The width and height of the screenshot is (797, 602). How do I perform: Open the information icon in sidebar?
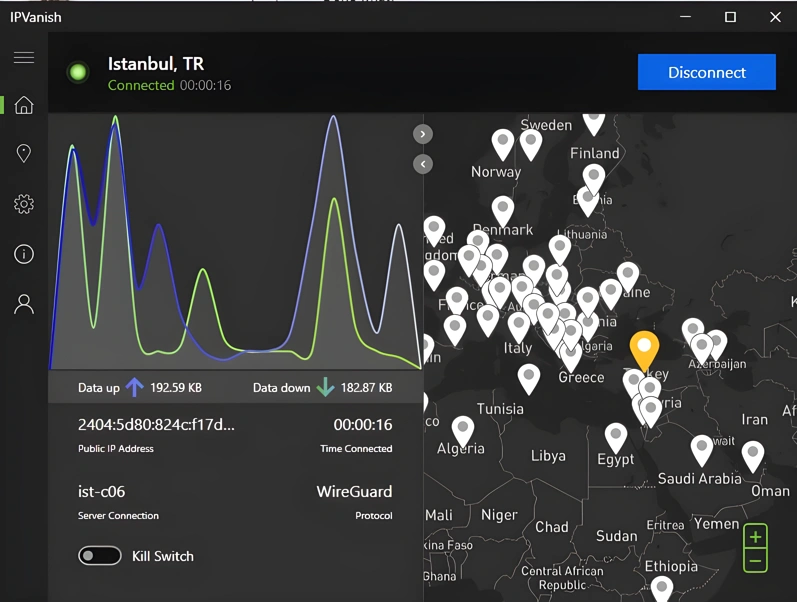(x=24, y=254)
